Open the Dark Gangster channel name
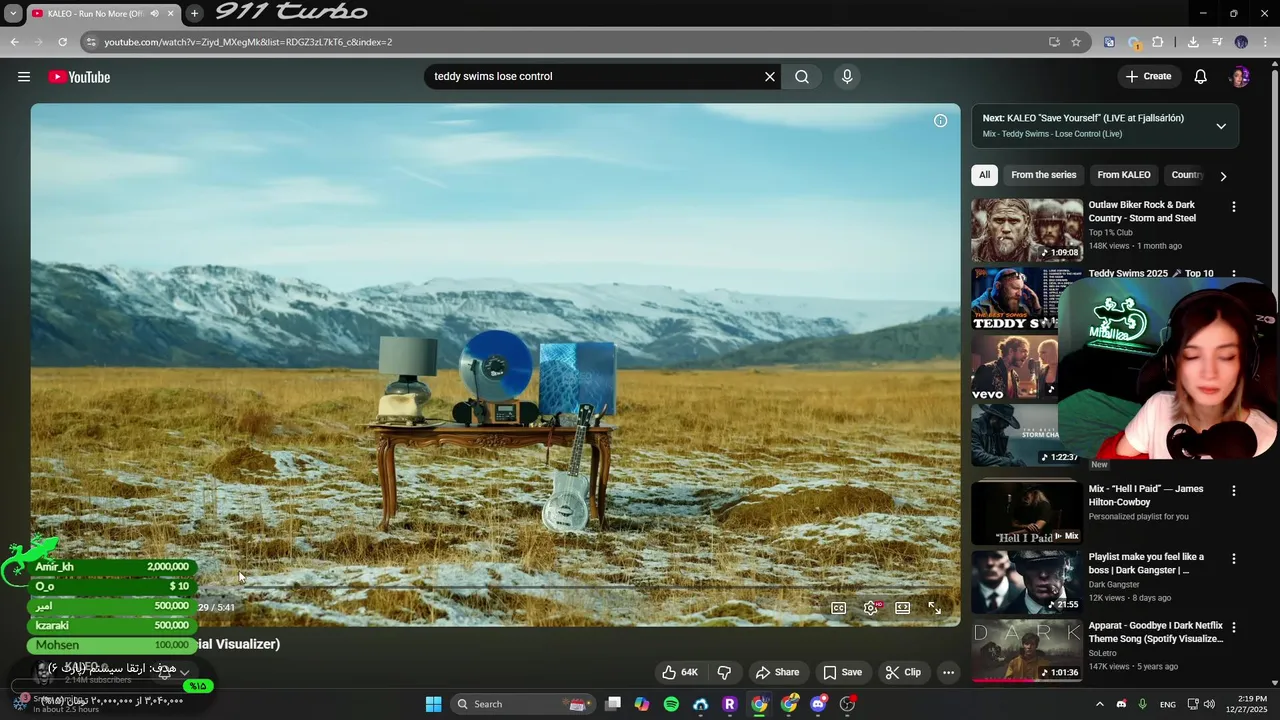The height and width of the screenshot is (720, 1280). pyautogui.click(x=1114, y=584)
